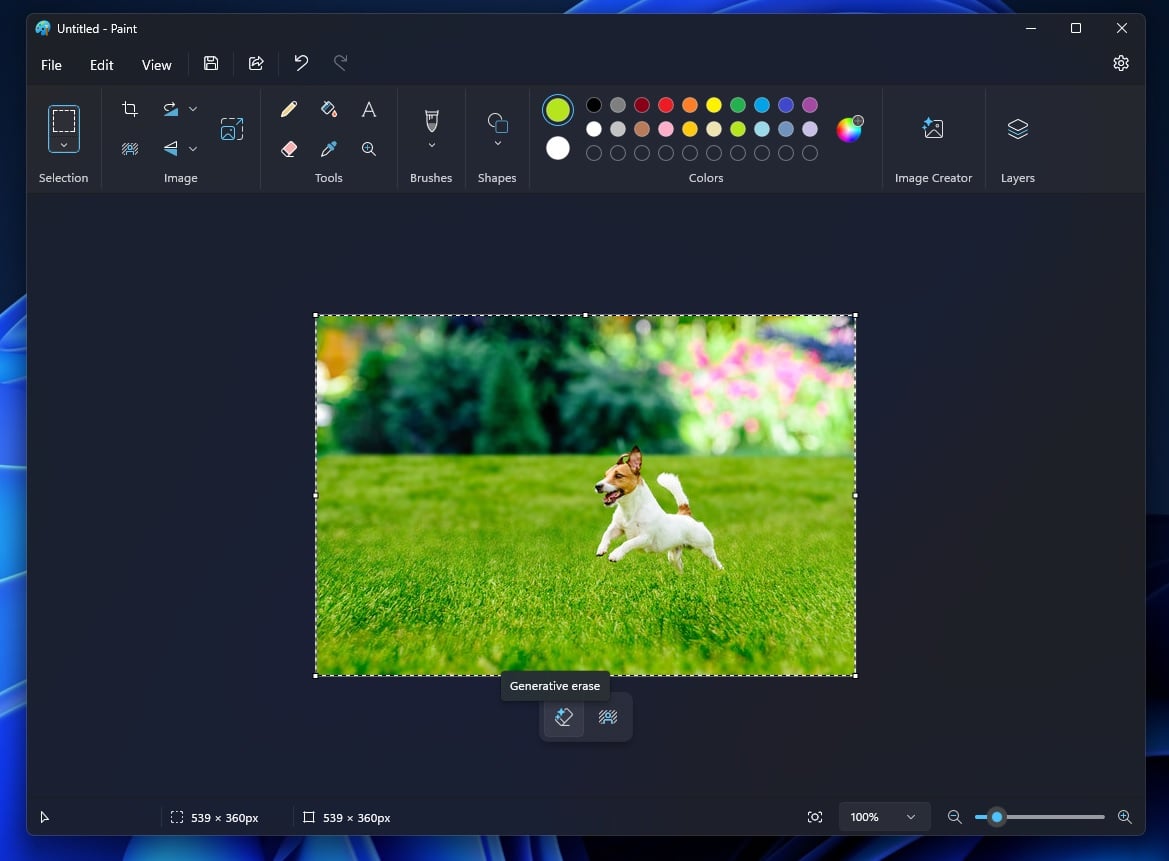This screenshot has height=861, width=1169.
Task: Open the Edit menu
Action: 101,64
